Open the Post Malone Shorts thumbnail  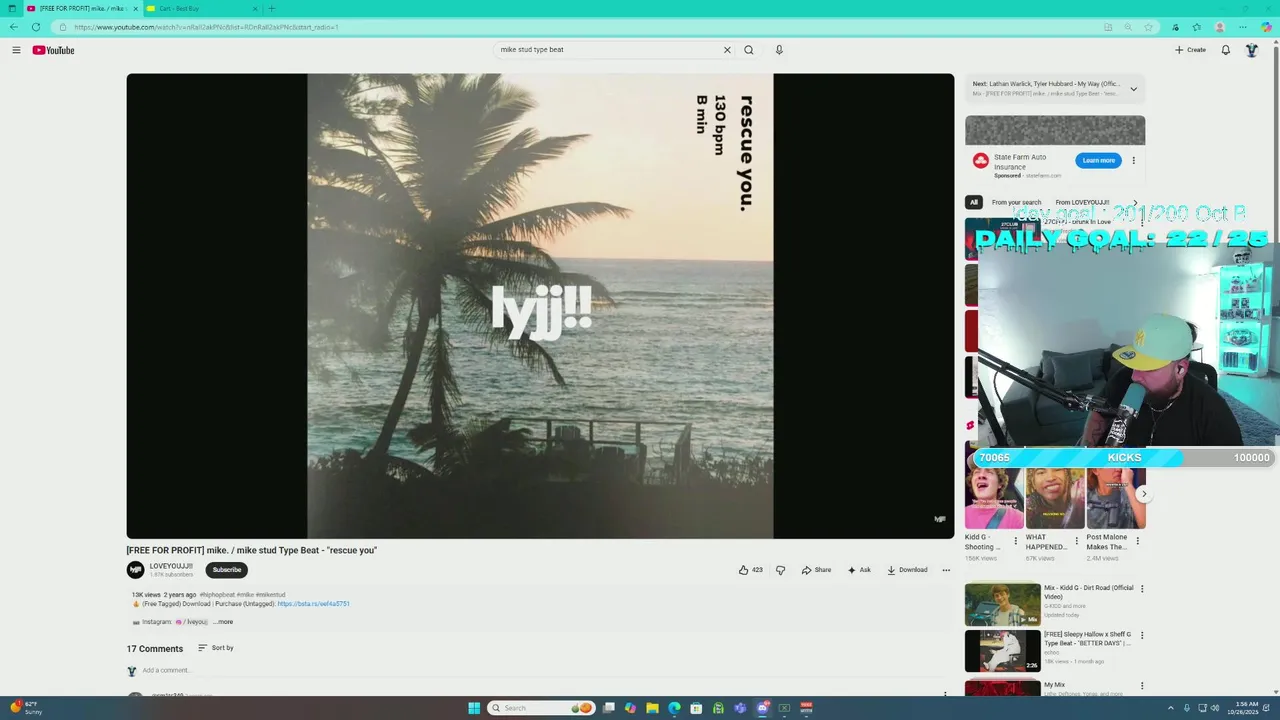[x=1116, y=498]
